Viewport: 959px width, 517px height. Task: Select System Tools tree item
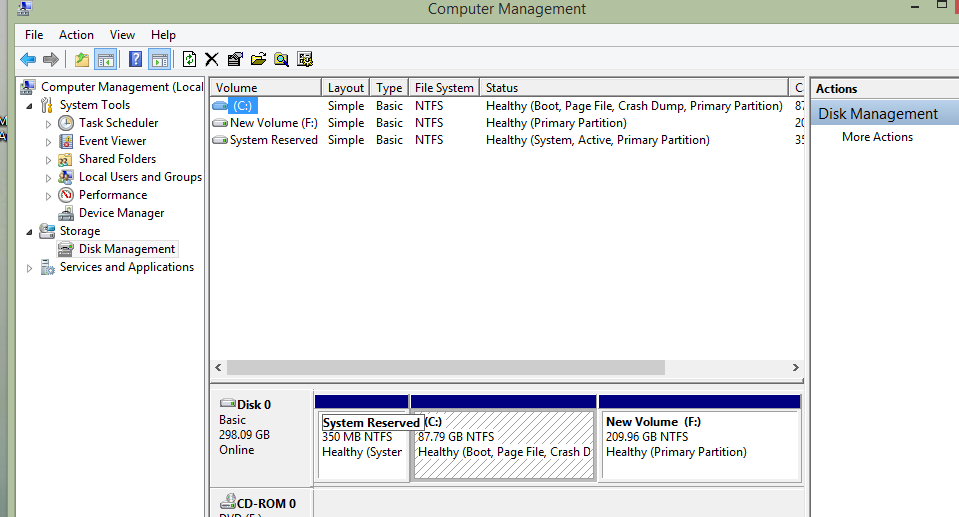coord(95,105)
